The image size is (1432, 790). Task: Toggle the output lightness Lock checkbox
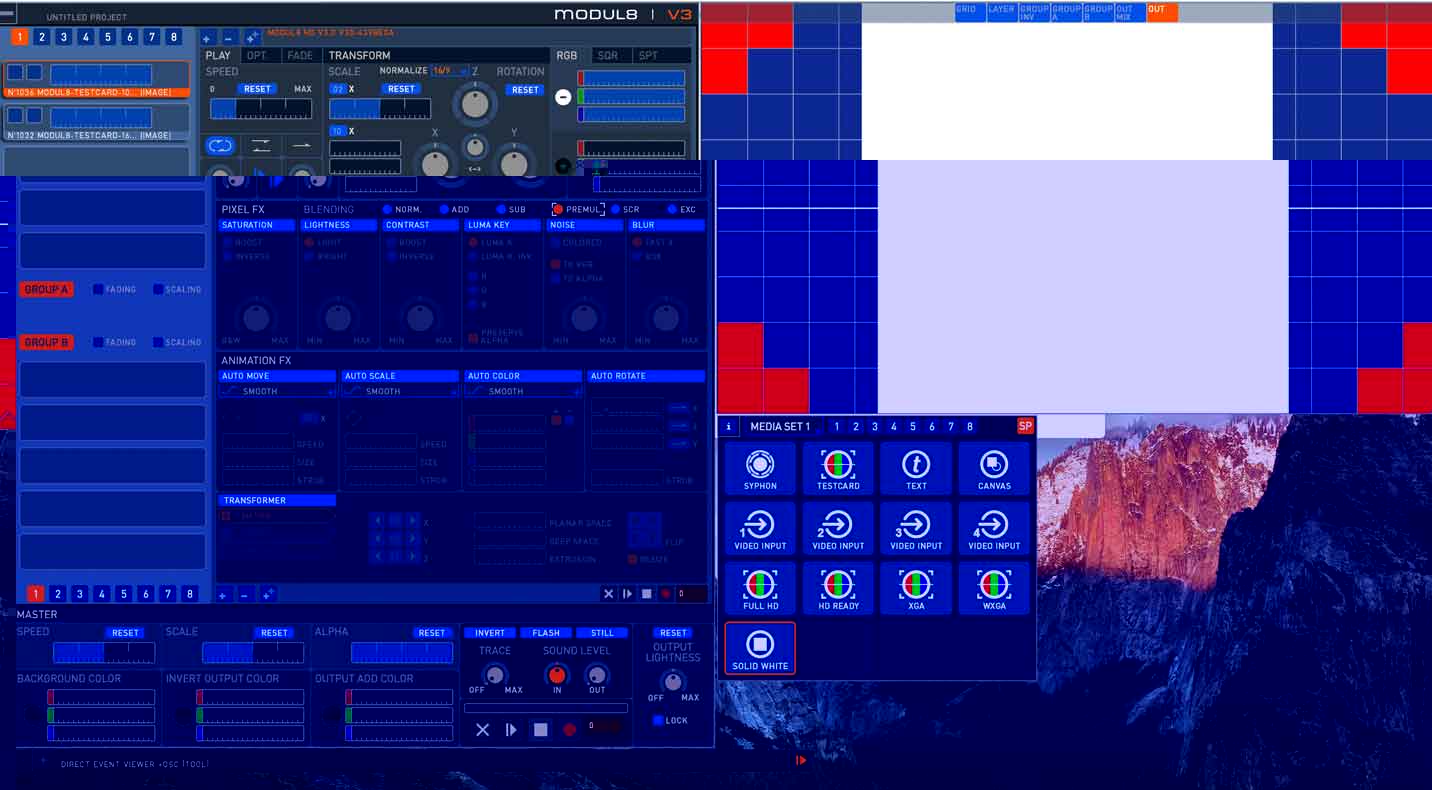pyautogui.click(x=657, y=720)
